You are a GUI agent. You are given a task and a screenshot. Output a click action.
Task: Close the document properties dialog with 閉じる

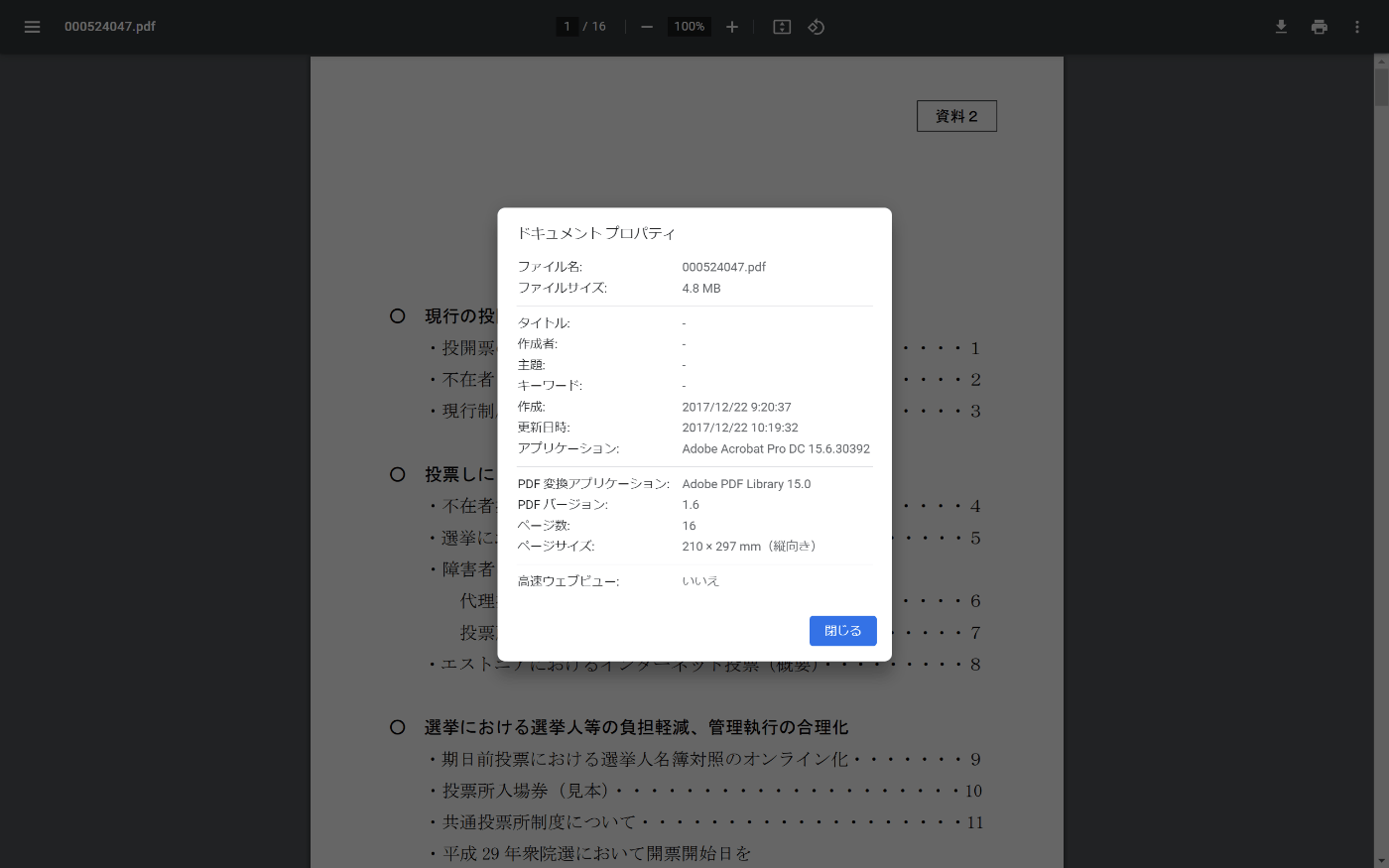click(x=843, y=631)
